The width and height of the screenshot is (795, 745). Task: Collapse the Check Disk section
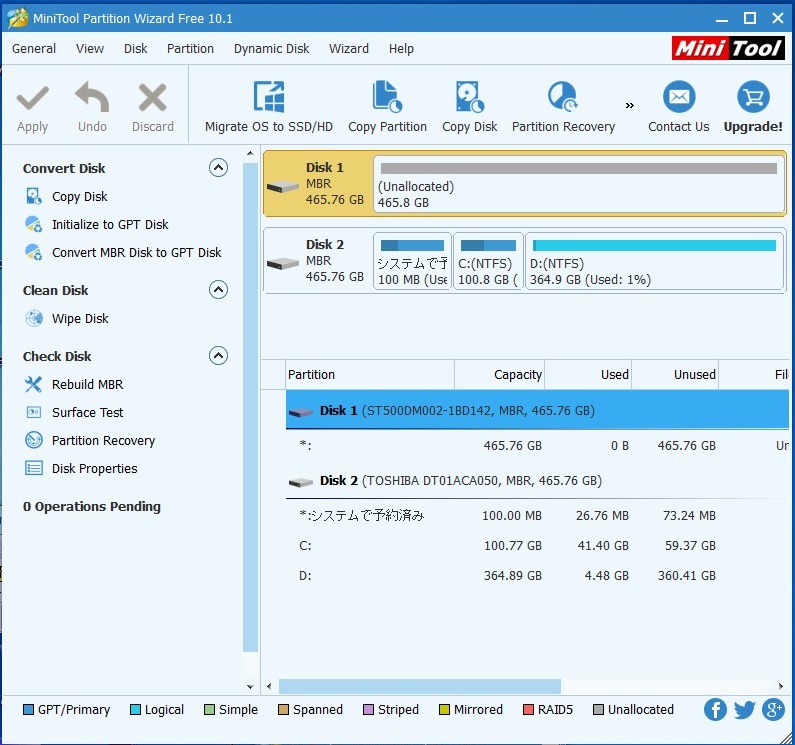pos(218,356)
